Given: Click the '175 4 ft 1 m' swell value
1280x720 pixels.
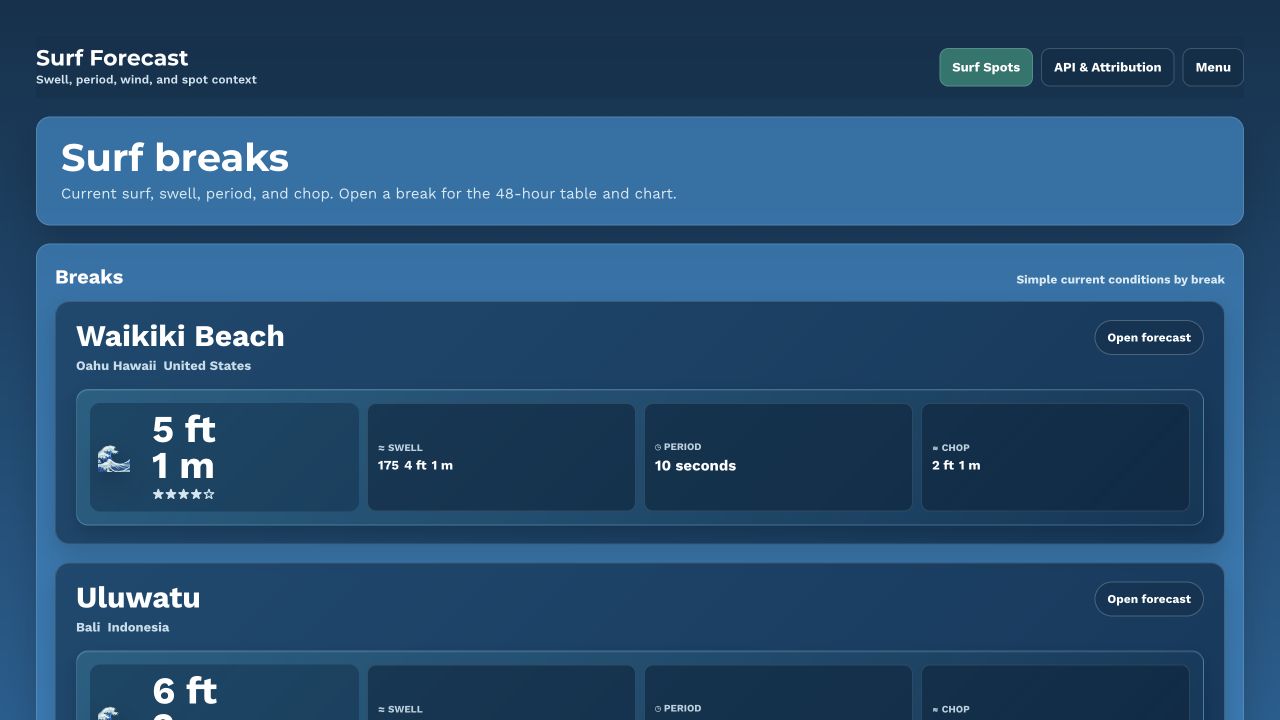Looking at the screenshot, I should point(415,465).
